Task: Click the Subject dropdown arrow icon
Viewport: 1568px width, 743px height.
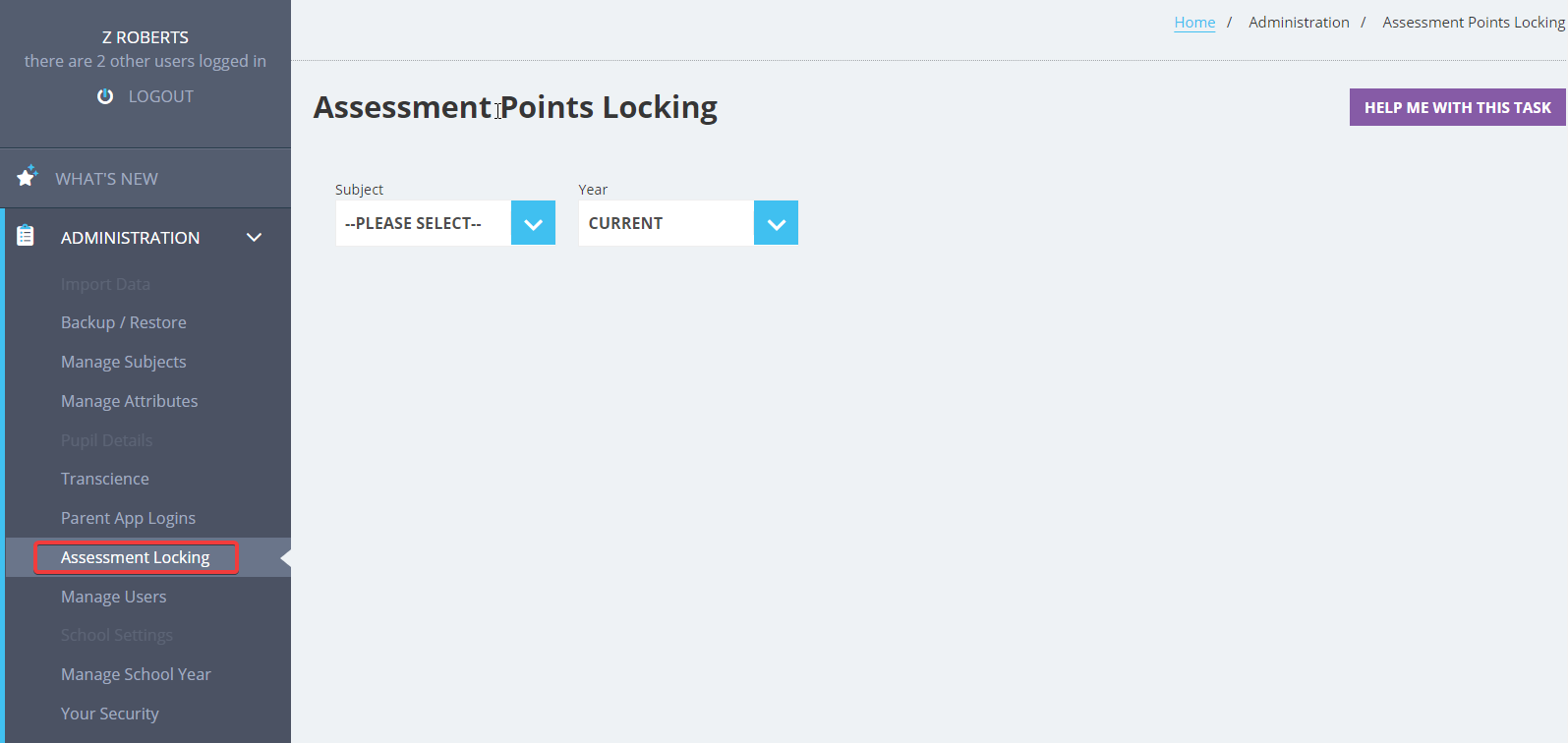Action: 533,222
